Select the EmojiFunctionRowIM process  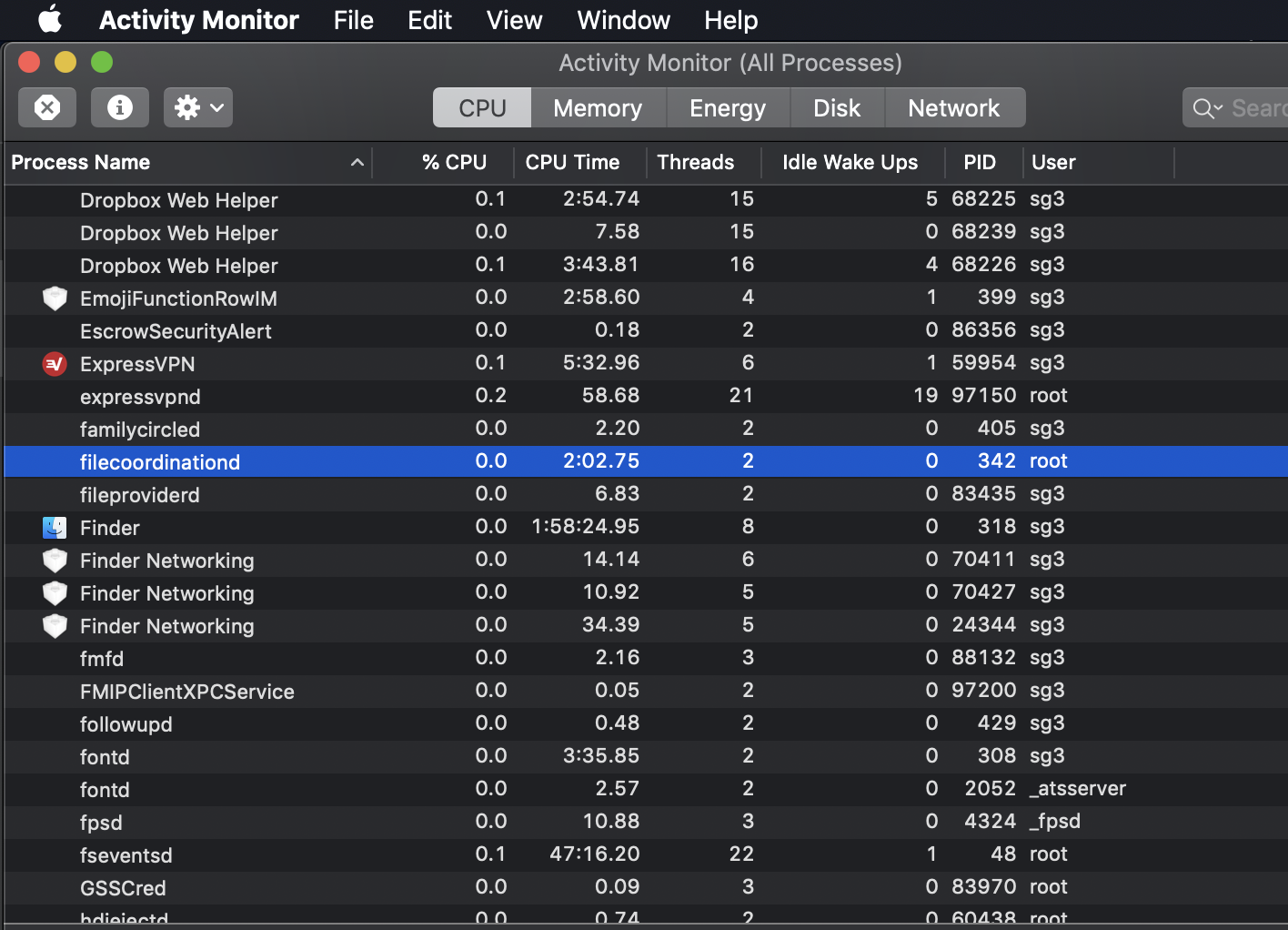click(x=646, y=298)
